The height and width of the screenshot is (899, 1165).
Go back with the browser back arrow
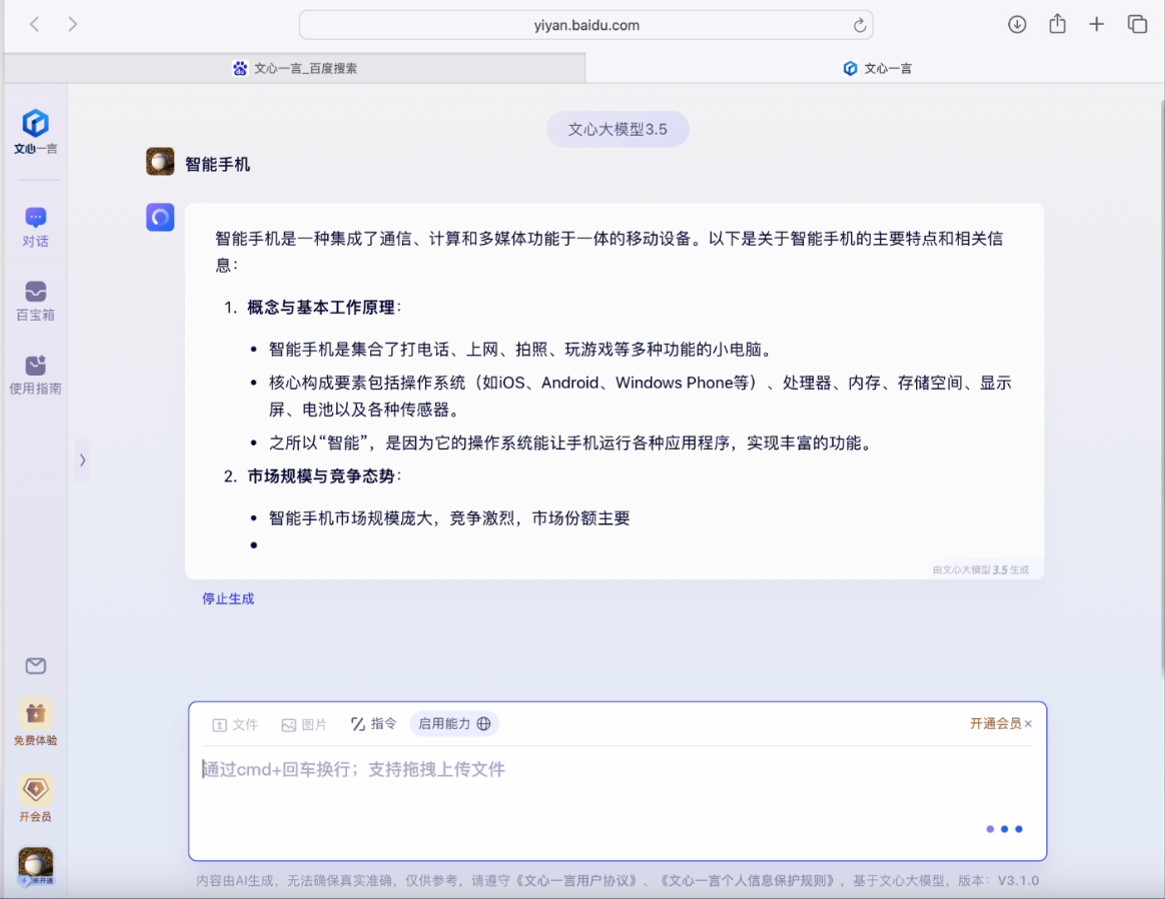34,25
